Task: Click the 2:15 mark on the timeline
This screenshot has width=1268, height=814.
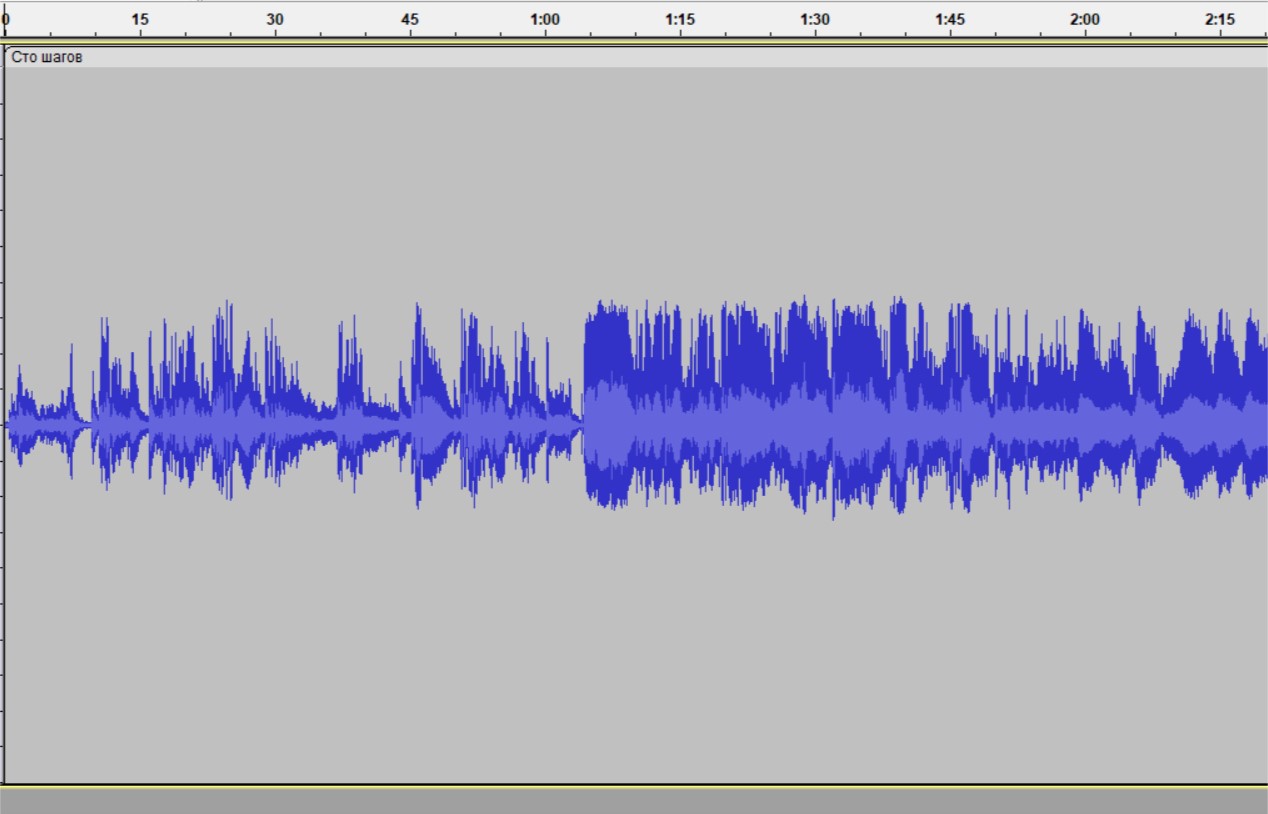Action: (1220, 19)
